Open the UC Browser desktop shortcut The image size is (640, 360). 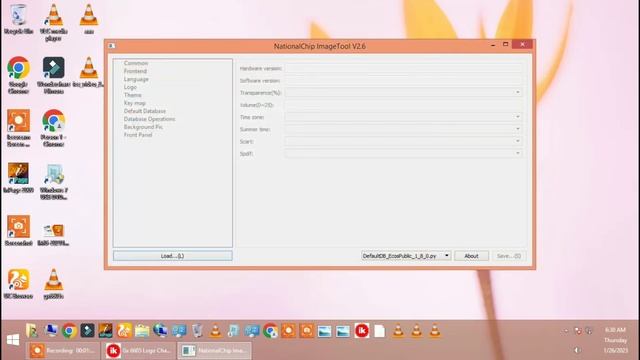(x=18, y=284)
